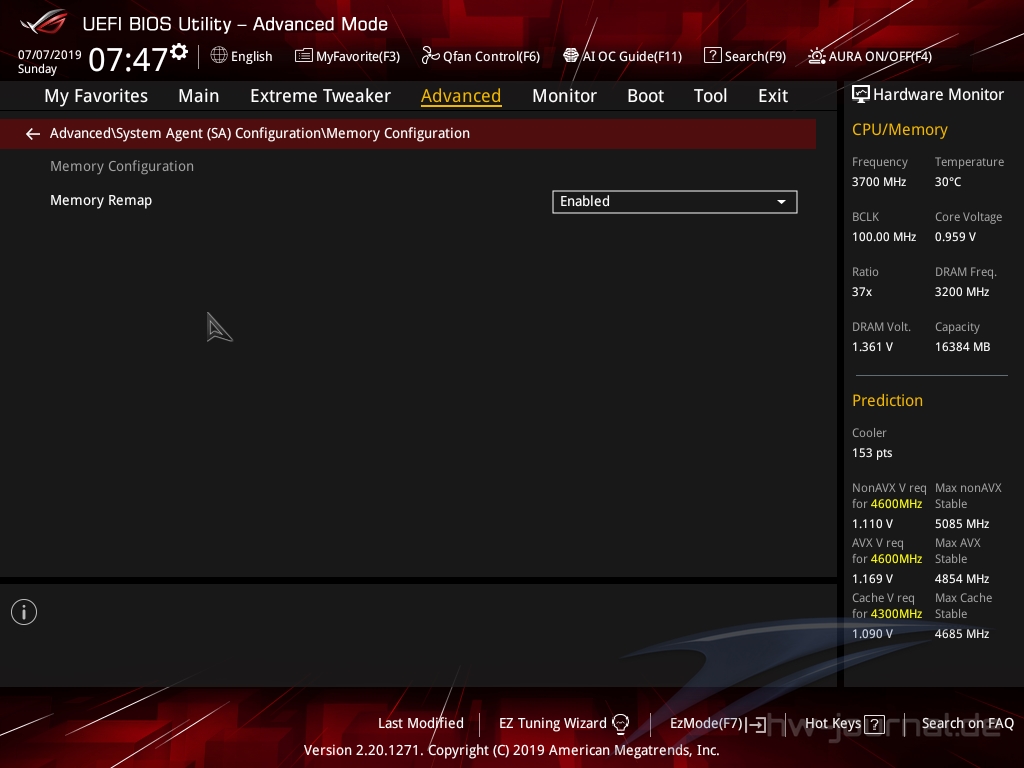Go to the Monitor tab
This screenshot has width=1024, height=768.
point(564,96)
